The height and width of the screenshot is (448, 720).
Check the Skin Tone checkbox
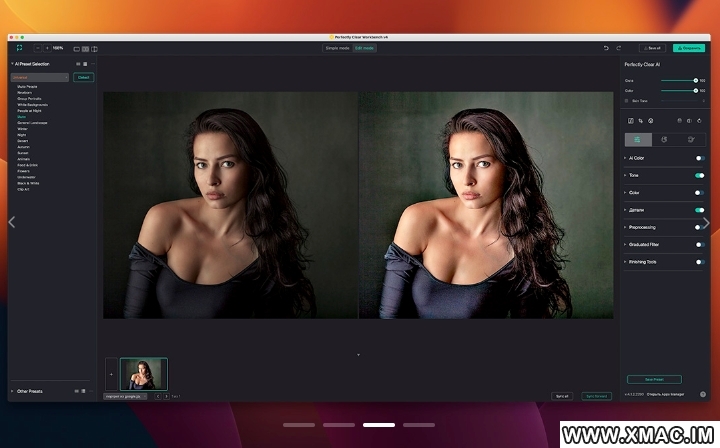tap(626, 101)
